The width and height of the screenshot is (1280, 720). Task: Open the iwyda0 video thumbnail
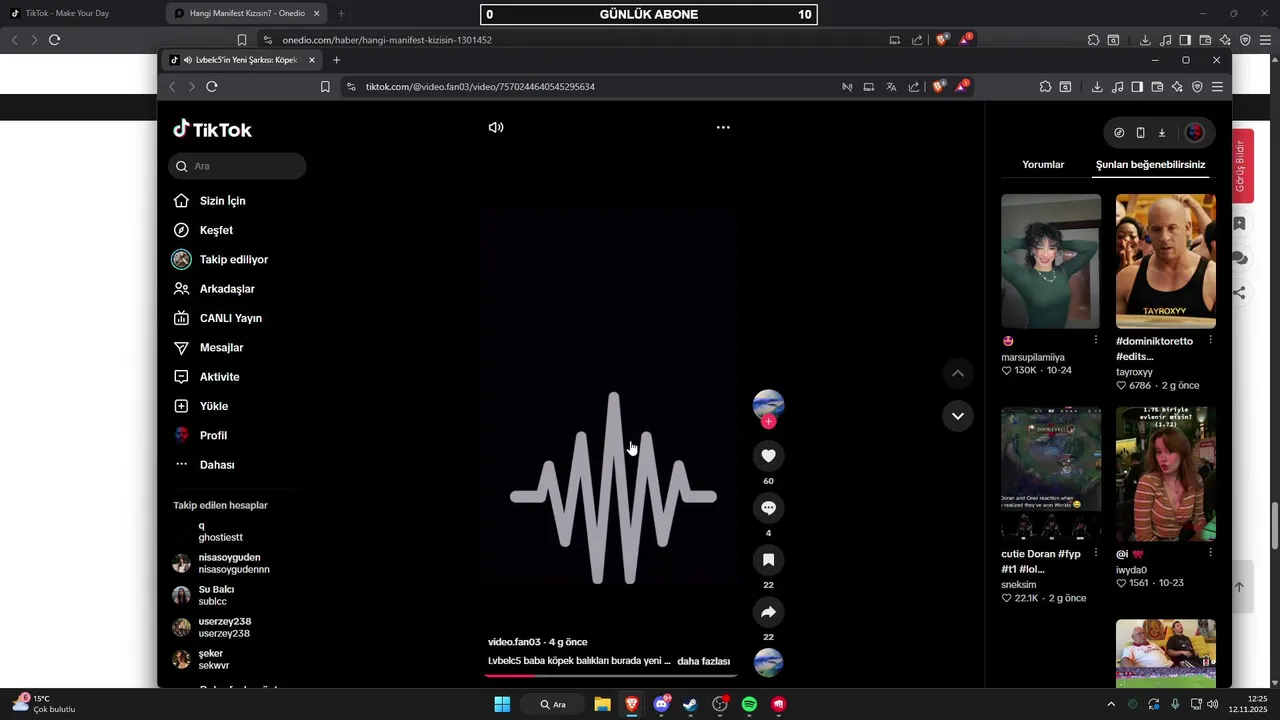click(1166, 474)
